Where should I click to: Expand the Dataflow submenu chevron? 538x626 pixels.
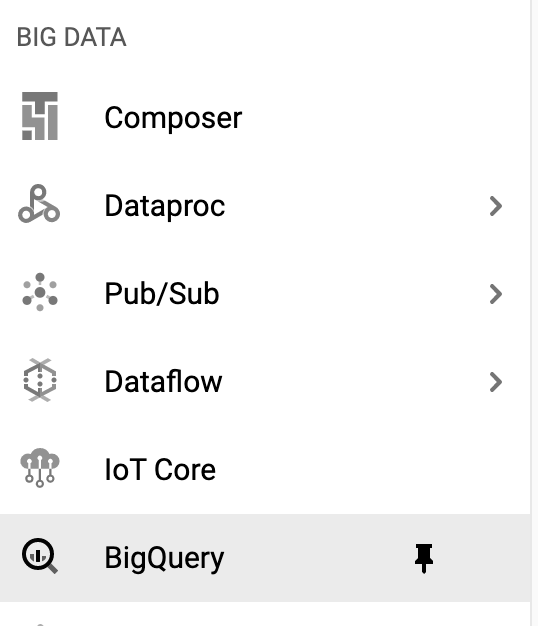coord(495,382)
